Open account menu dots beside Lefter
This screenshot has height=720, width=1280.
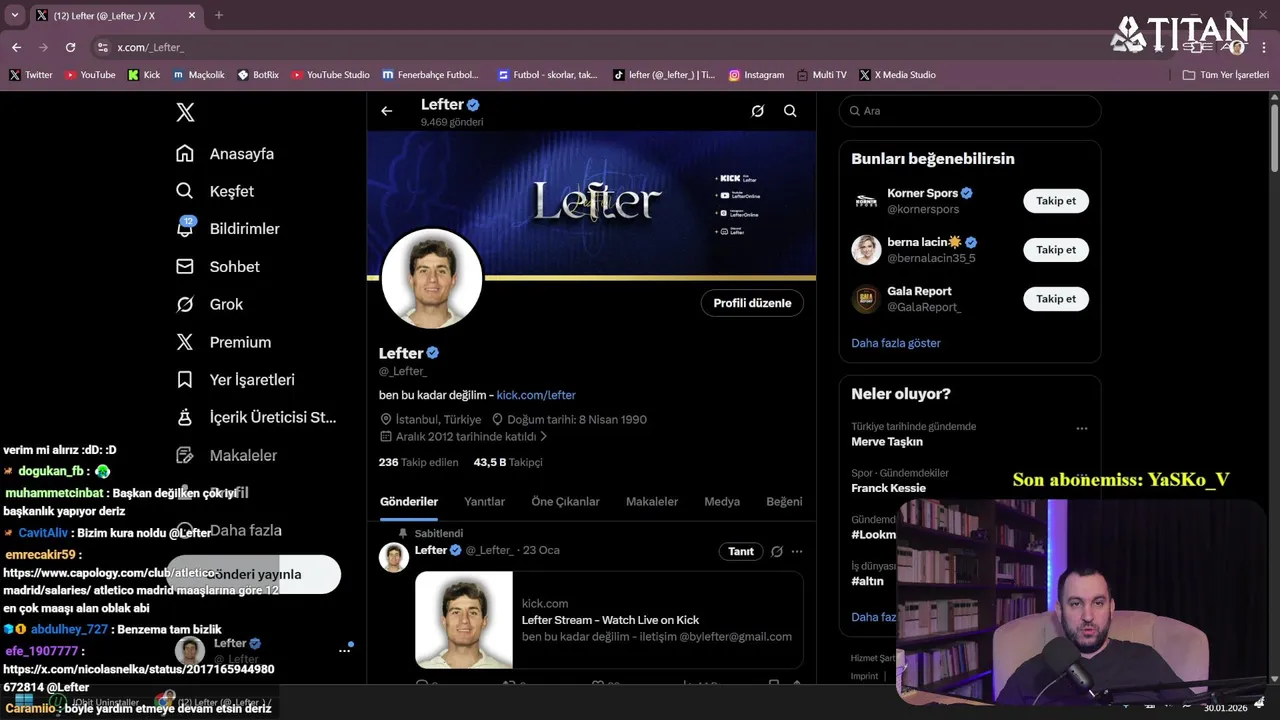tap(344, 651)
